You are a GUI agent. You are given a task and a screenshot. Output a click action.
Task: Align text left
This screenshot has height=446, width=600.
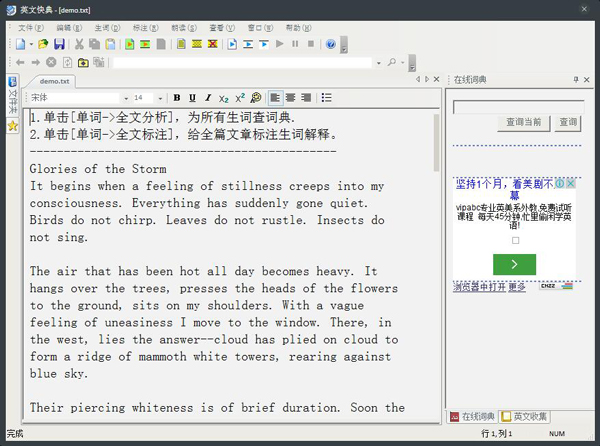[275, 98]
